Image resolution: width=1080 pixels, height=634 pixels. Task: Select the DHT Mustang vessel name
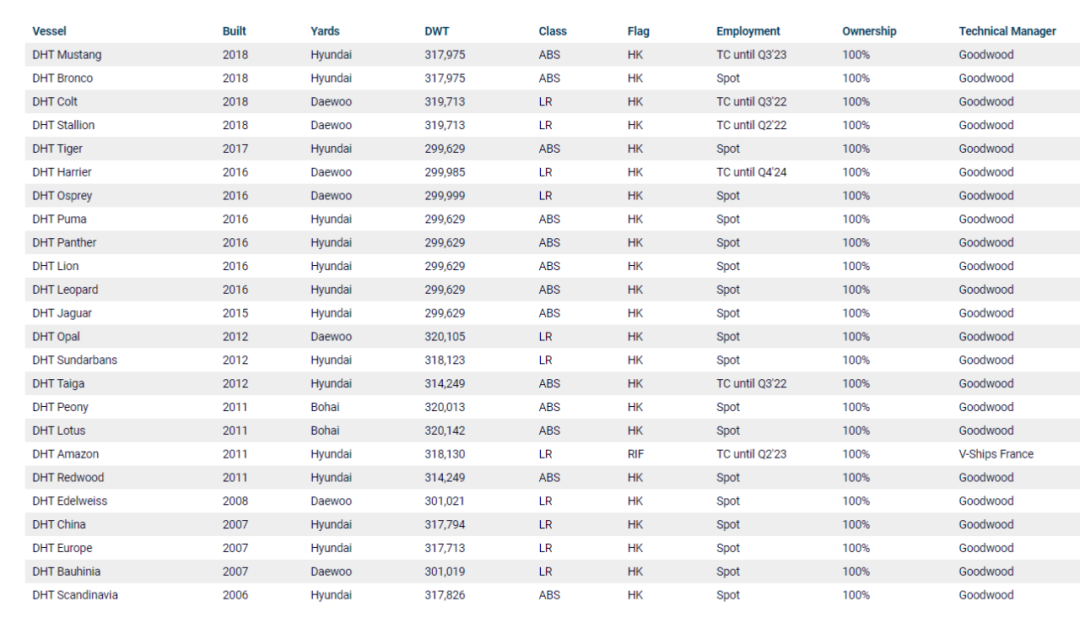point(67,54)
